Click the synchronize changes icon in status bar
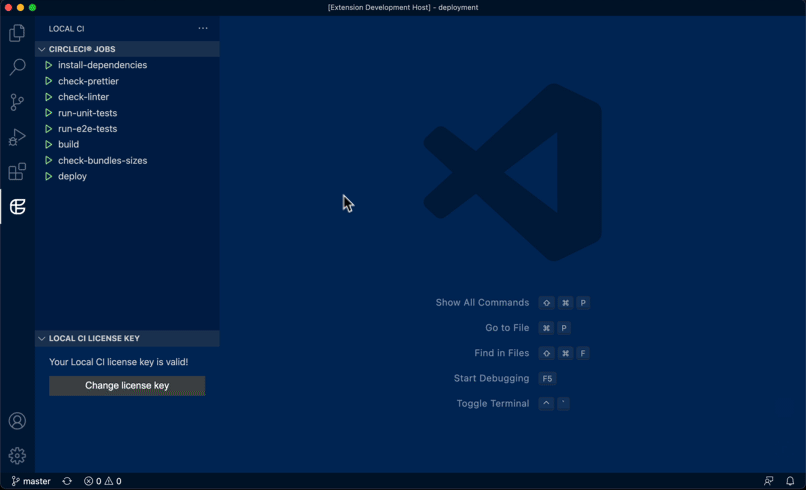The image size is (806, 490). coord(67,481)
